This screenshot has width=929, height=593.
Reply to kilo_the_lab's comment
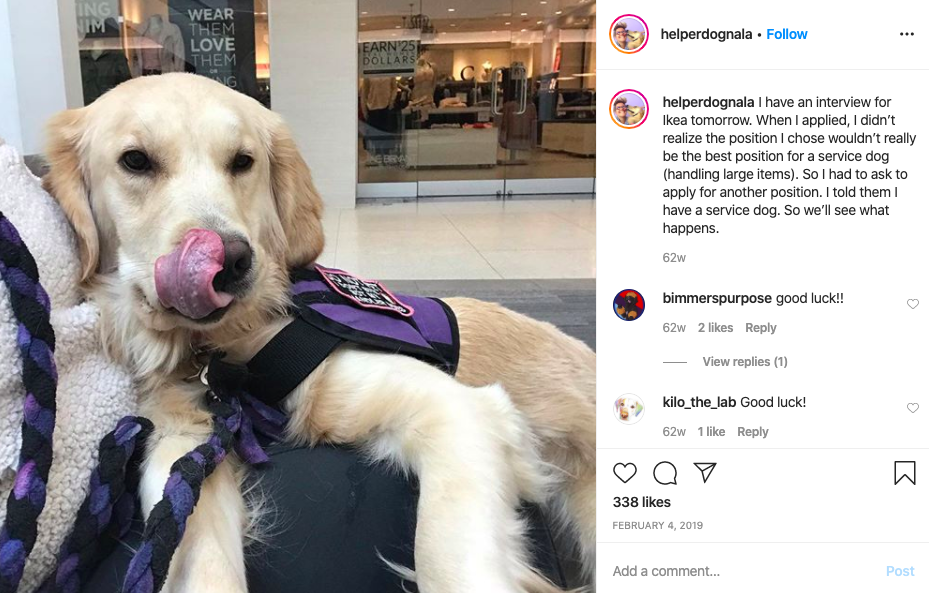[752, 432]
